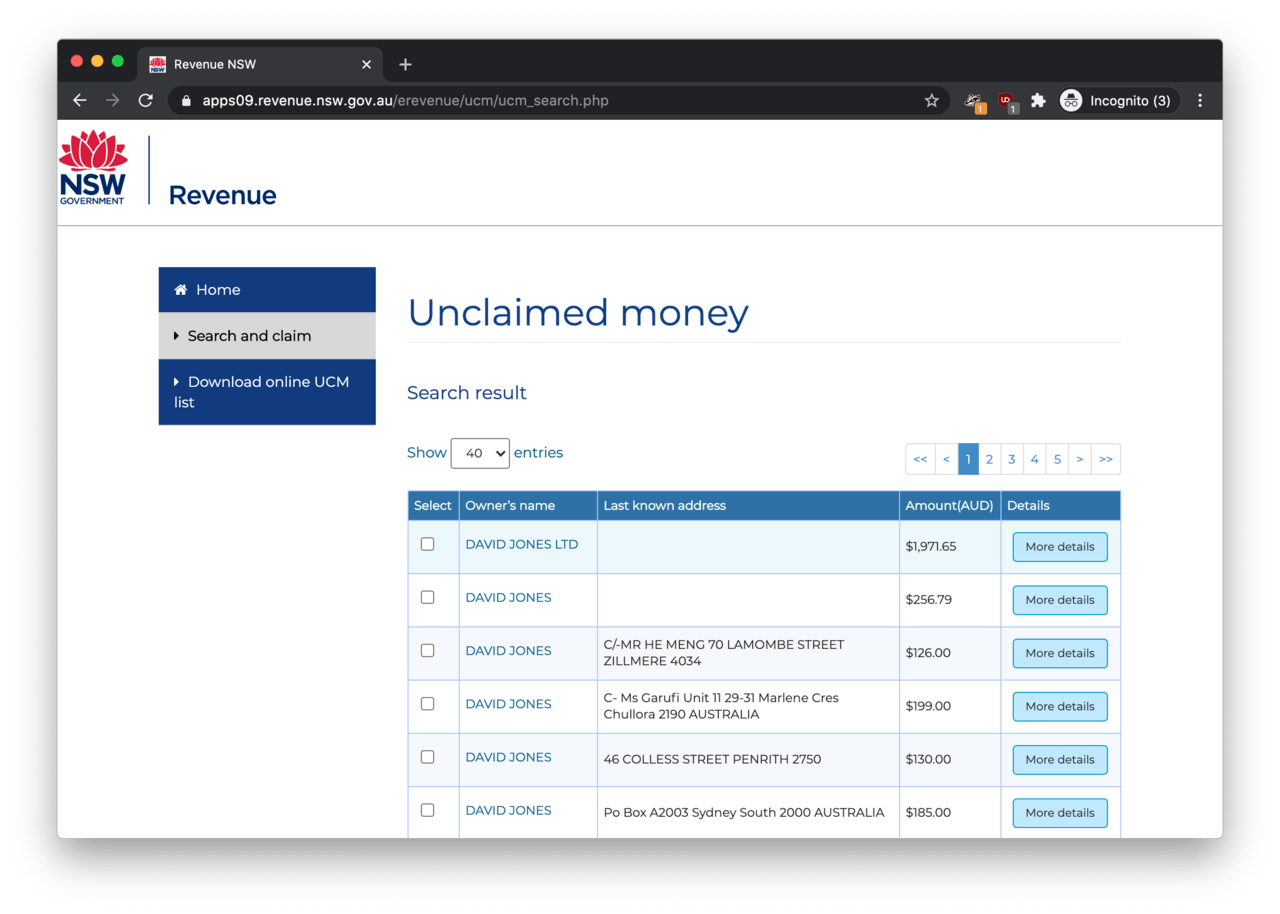Close the Revenue NSW tab
1280x914 pixels.
366,64
